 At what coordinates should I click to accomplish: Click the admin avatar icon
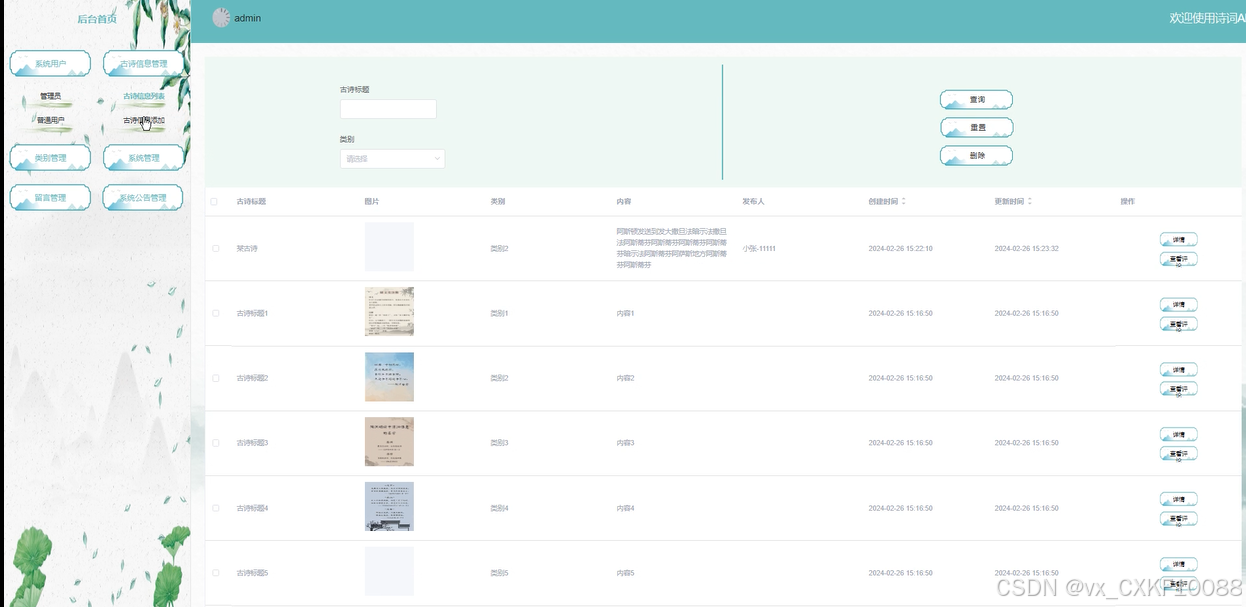221,18
